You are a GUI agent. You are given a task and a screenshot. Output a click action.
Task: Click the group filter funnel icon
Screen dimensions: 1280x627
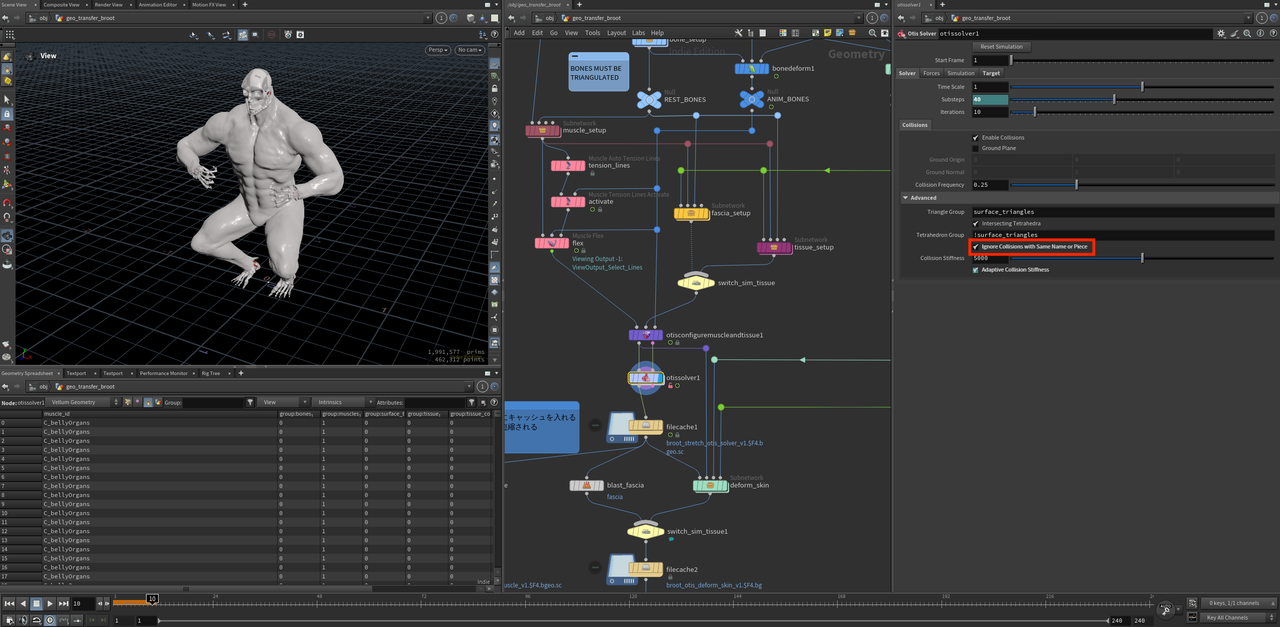[x=250, y=402]
